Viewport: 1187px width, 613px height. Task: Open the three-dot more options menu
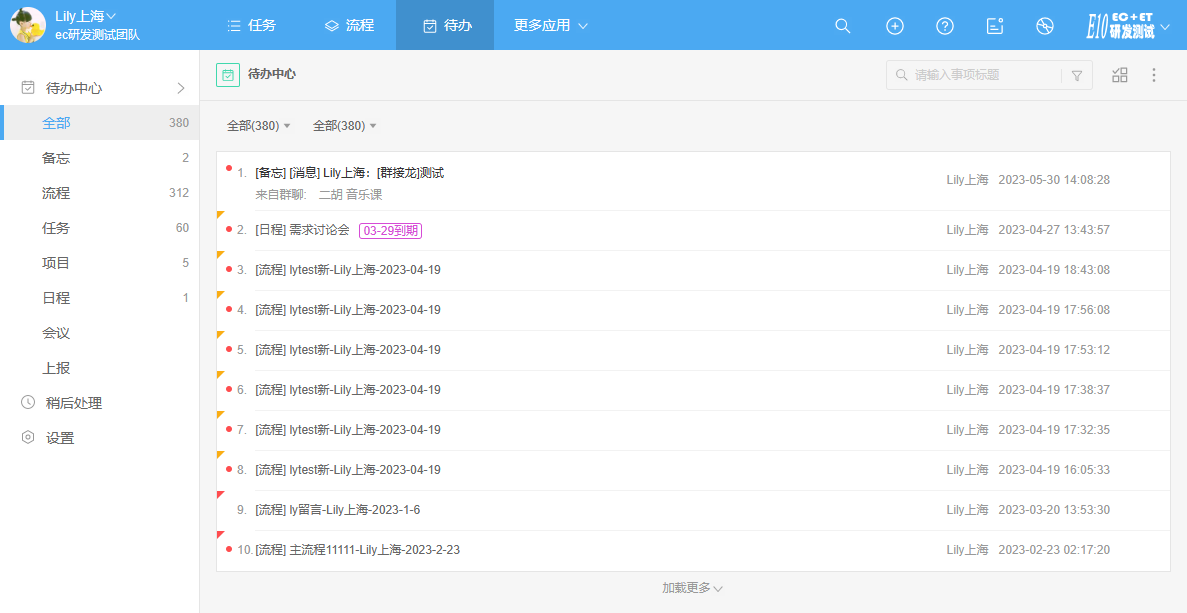tap(1154, 75)
